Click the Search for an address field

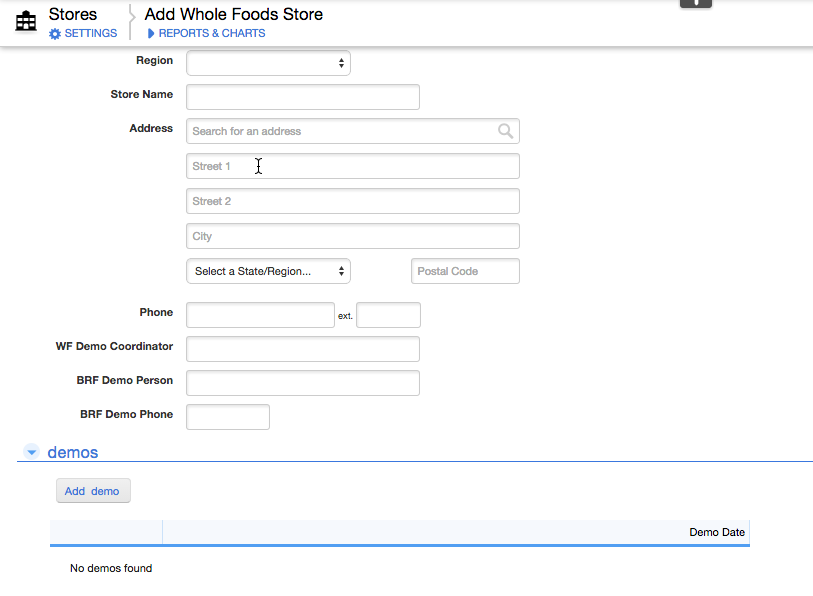[x=353, y=131]
